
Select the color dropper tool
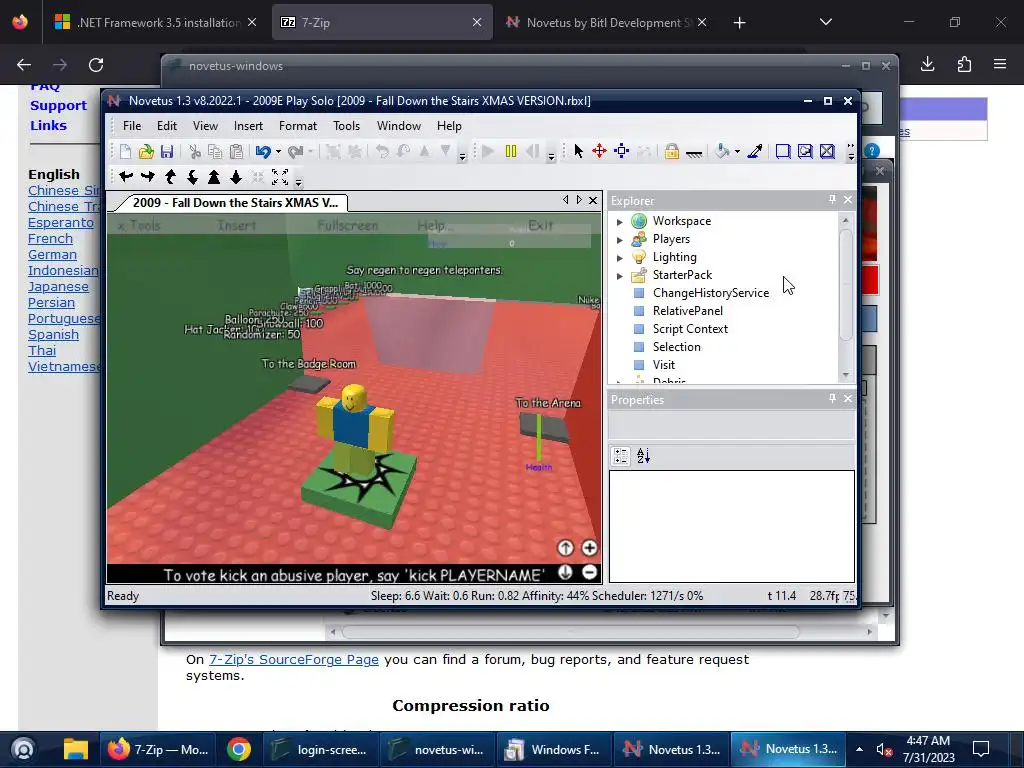point(755,152)
